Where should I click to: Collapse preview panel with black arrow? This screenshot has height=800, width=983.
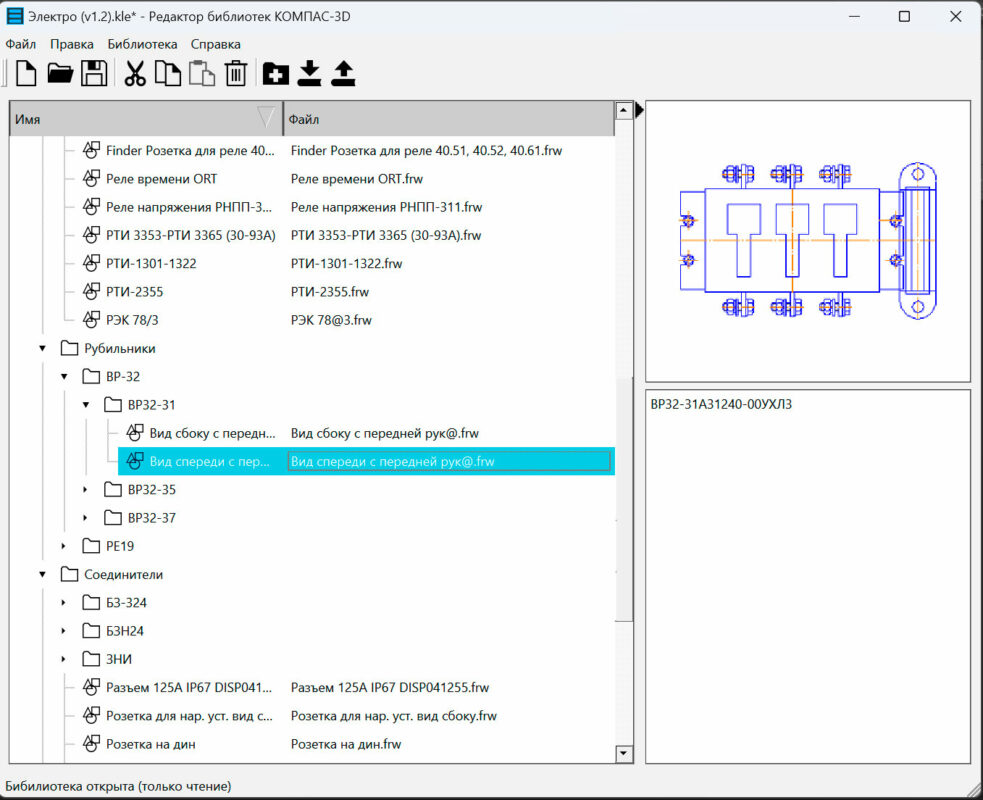(x=639, y=110)
